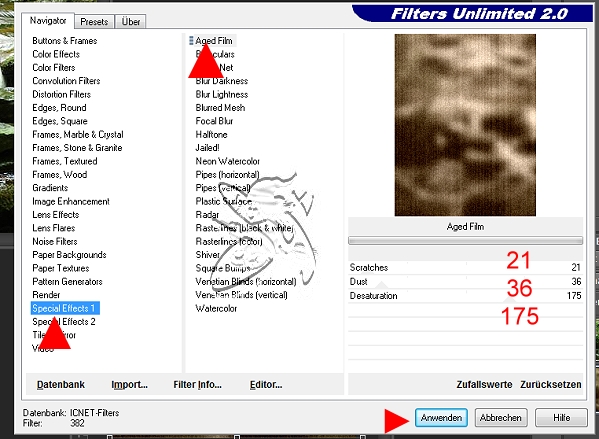Screen dimensions: 599x439
Task: Apply the filter with Anwenden
Action: click(x=441, y=418)
